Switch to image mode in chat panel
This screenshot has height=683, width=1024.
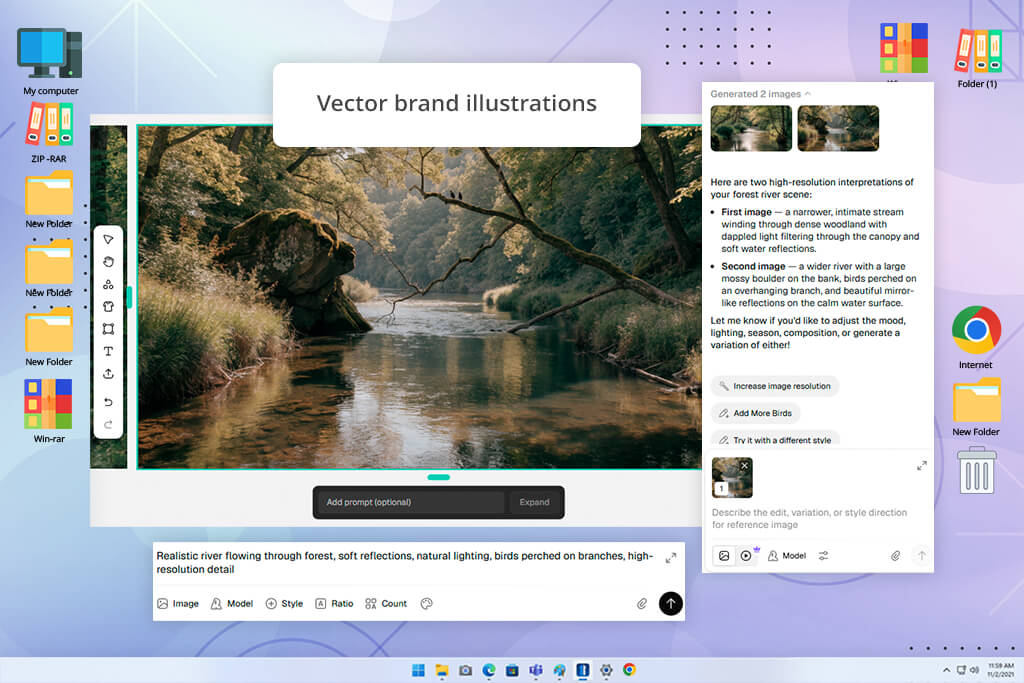coord(724,556)
